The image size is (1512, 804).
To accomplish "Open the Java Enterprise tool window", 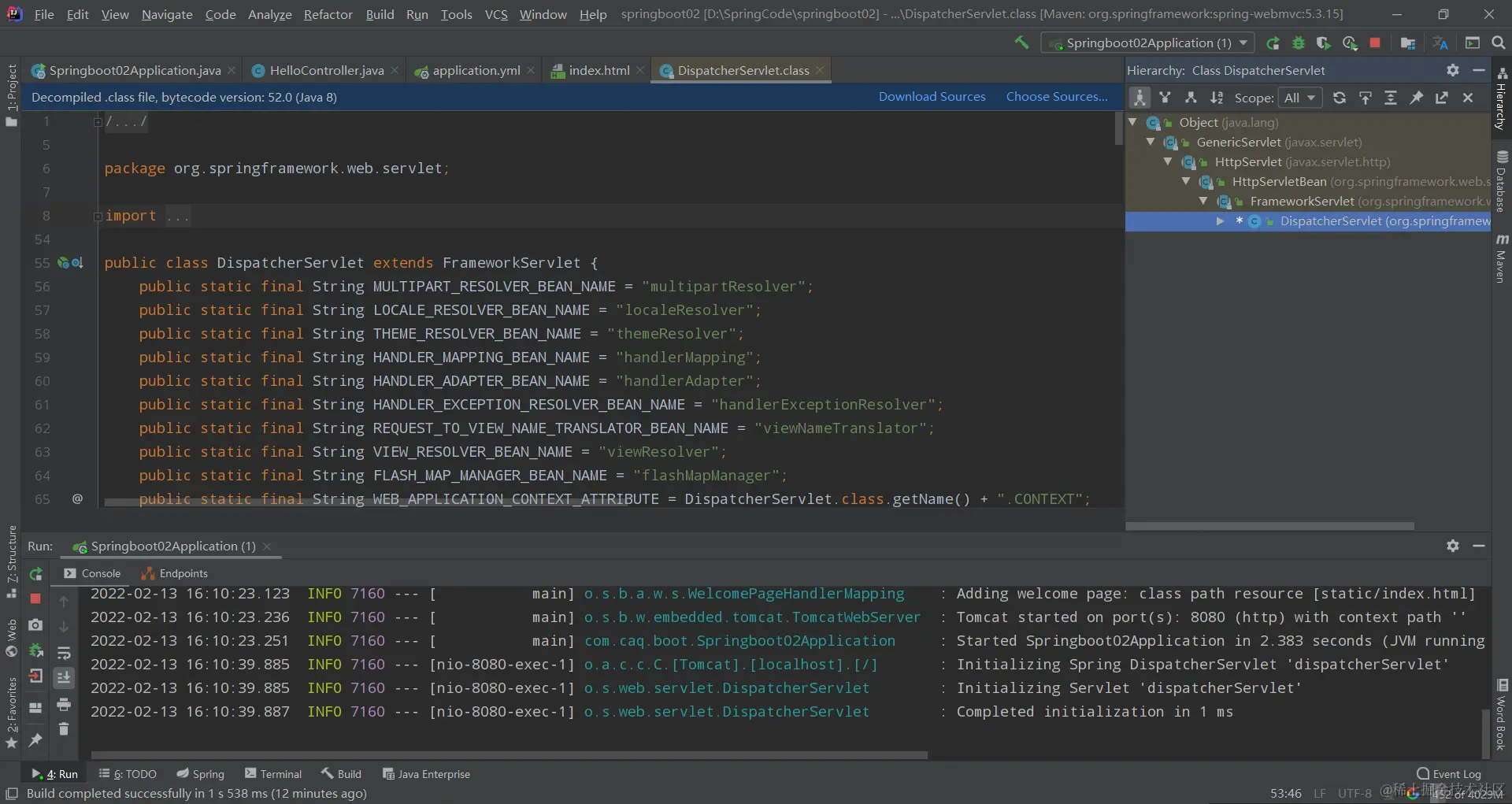I will click(x=426, y=774).
